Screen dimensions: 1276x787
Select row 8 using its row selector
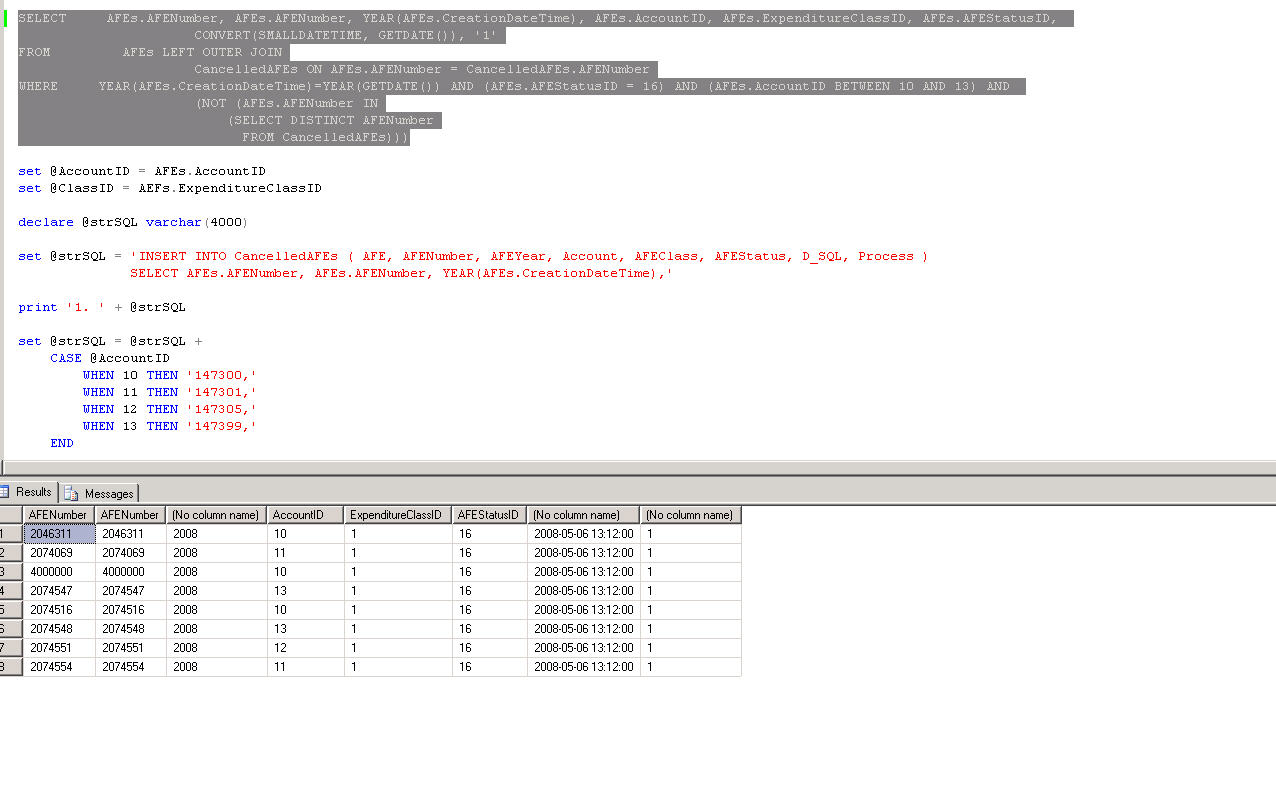coord(9,666)
